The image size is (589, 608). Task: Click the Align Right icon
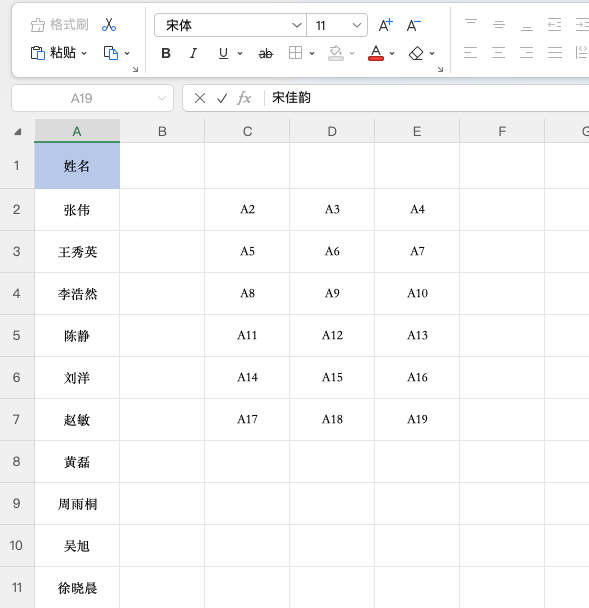coord(527,52)
